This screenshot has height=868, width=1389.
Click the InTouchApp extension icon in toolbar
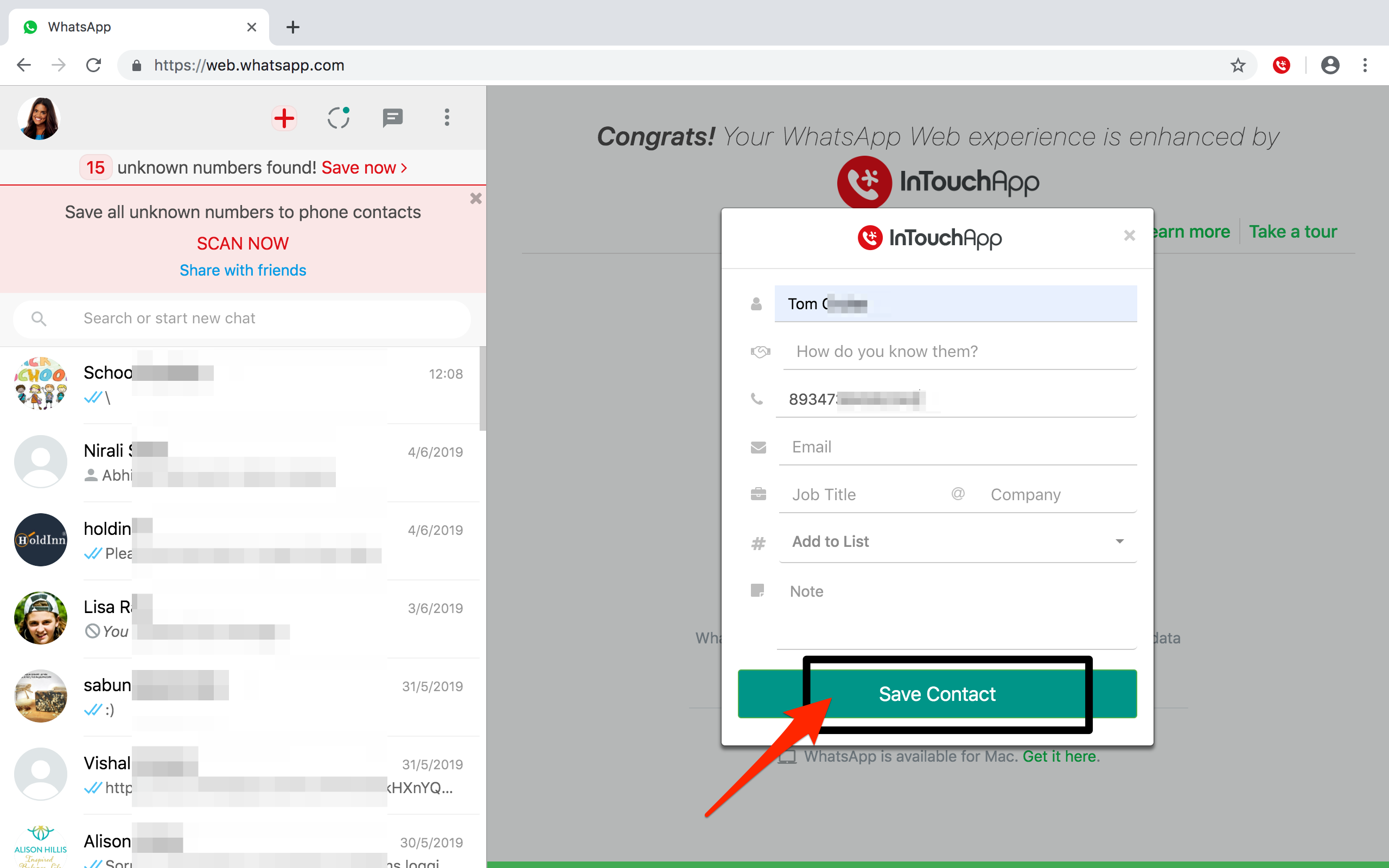point(1281,65)
